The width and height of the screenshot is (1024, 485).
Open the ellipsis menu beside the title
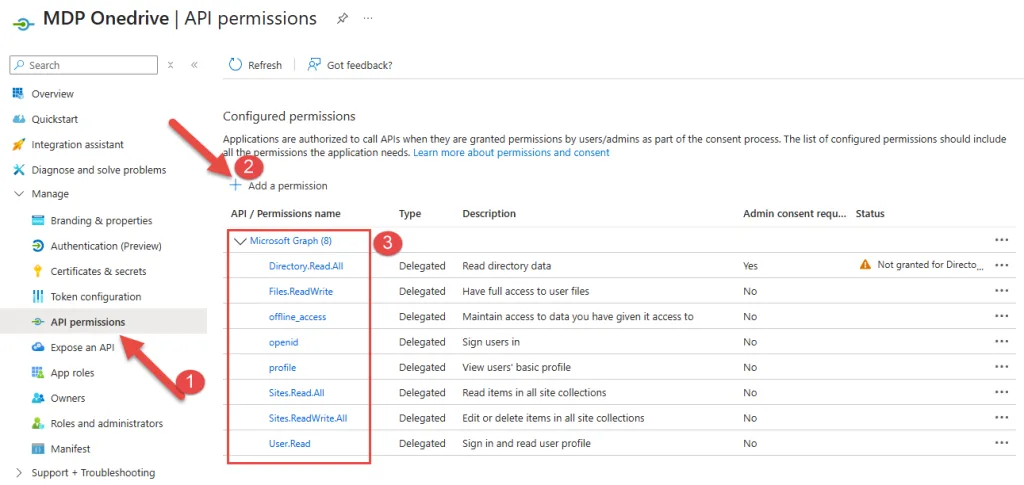pyautogui.click(x=368, y=18)
